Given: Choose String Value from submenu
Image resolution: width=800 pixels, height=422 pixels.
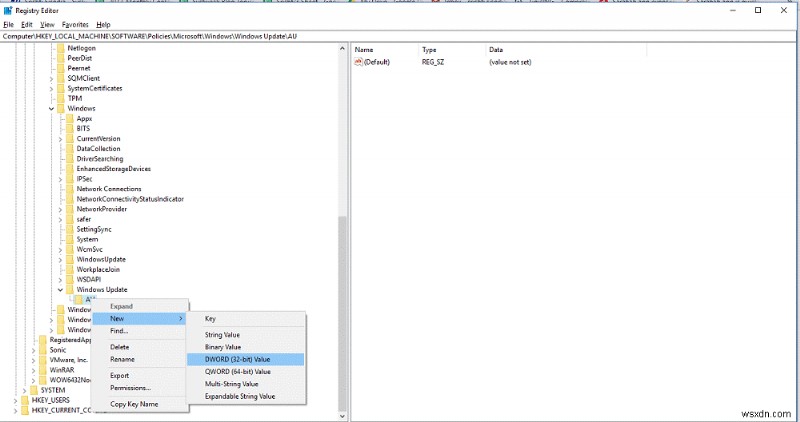Looking at the screenshot, I should (245, 335).
